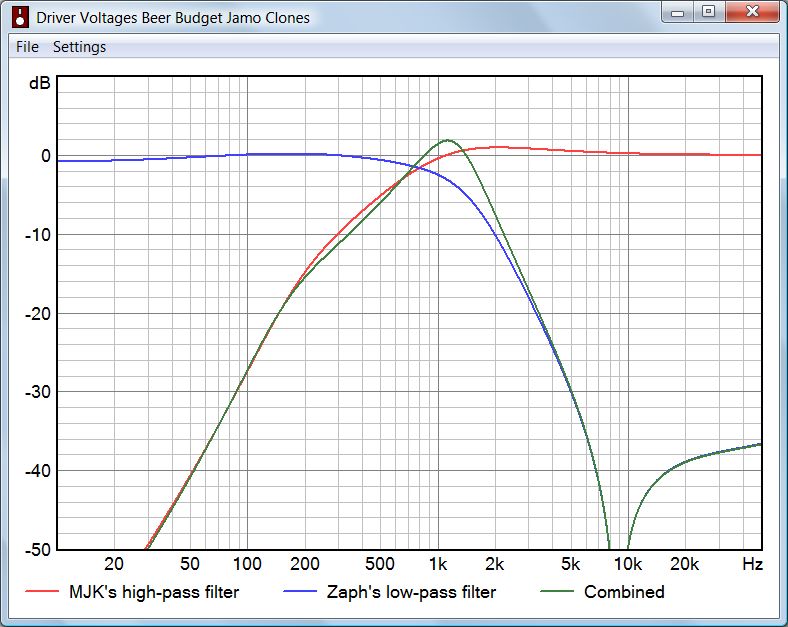
Task: Select the 'Zaph's low-pass filter' legend label
Action: pyautogui.click(x=411, y=592)
